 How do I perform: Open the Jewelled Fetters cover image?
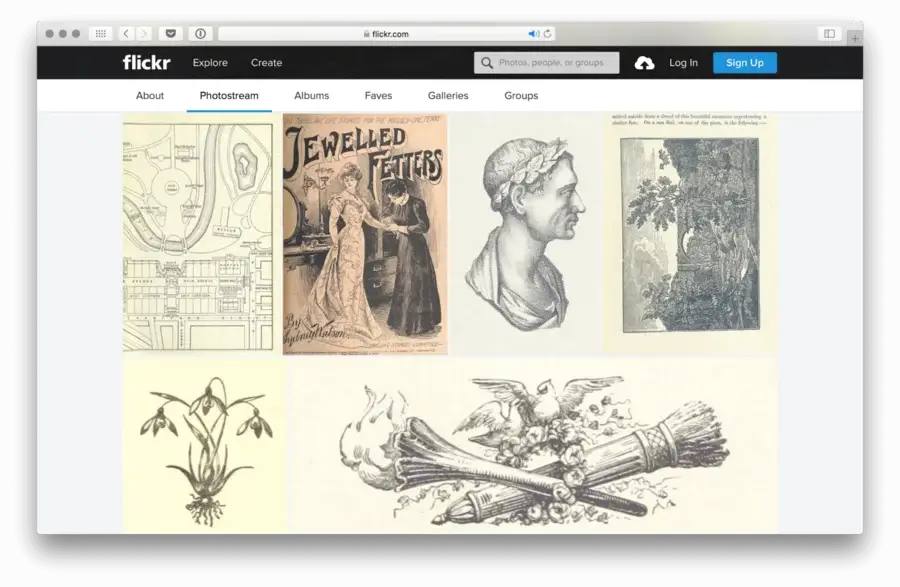click(x=365, y=234)
